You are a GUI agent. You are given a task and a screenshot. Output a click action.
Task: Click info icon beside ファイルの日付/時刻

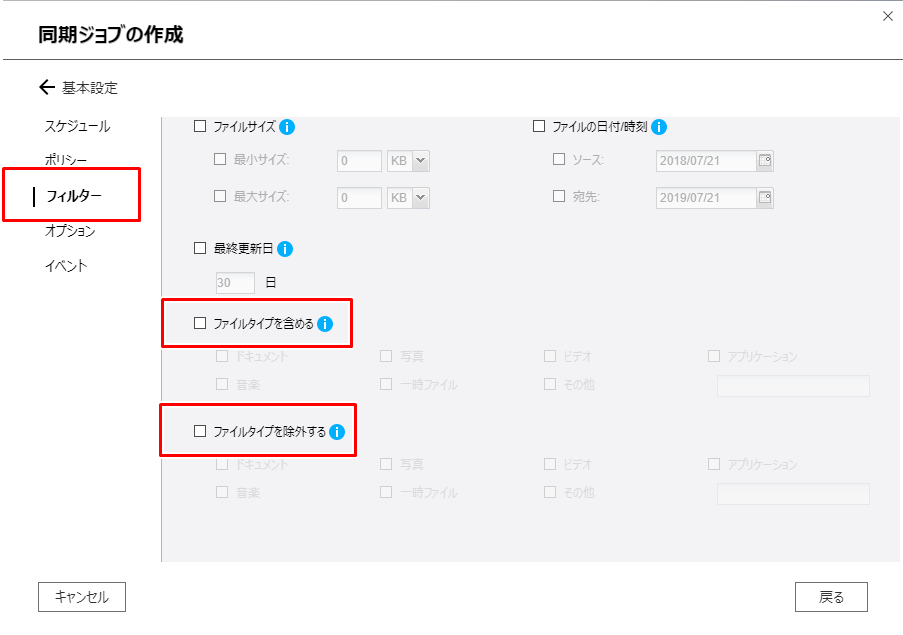pyautogui.click(x=659, y=127)
